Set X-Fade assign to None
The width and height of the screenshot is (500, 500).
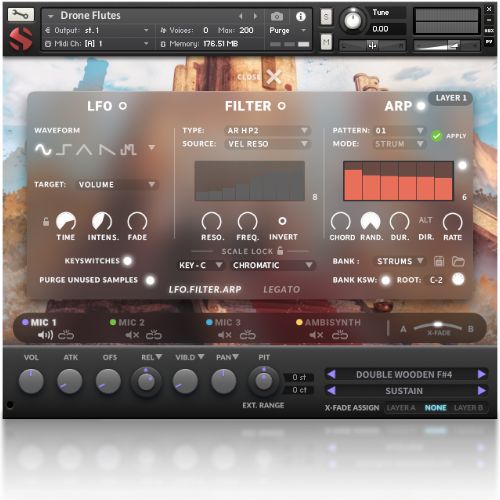point(435,408)
